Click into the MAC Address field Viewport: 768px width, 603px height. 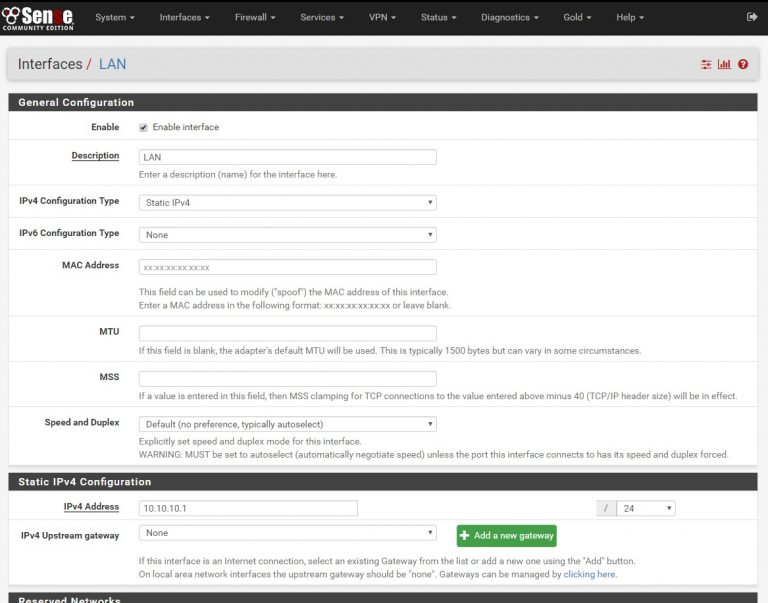click(288, 267)
